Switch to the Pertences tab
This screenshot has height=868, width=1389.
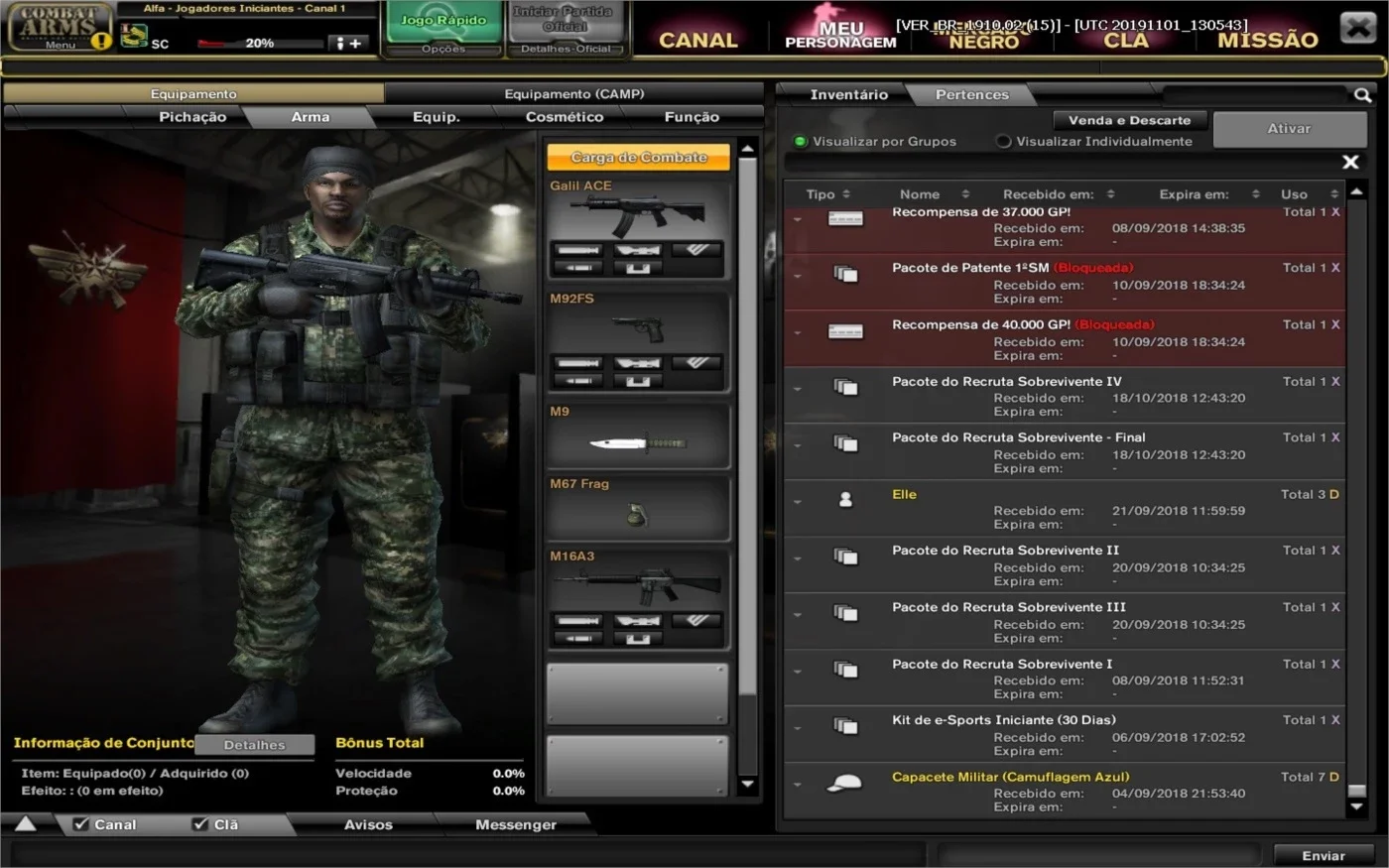[971, 95]
